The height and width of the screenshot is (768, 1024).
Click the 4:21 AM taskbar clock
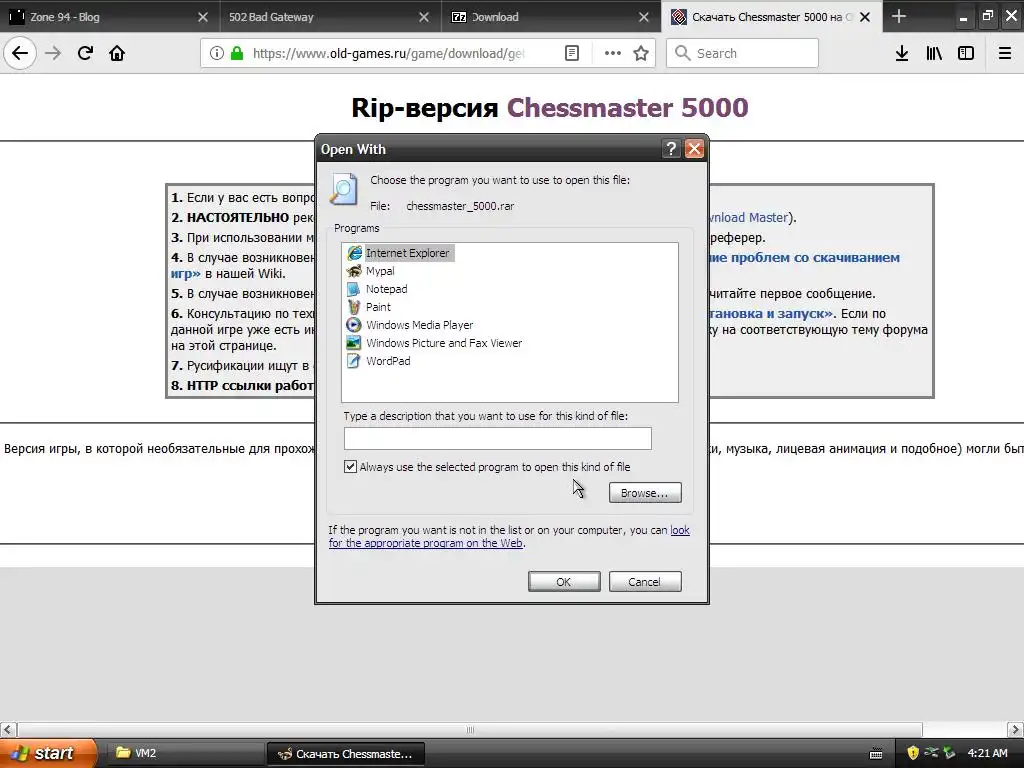point(987,753)
